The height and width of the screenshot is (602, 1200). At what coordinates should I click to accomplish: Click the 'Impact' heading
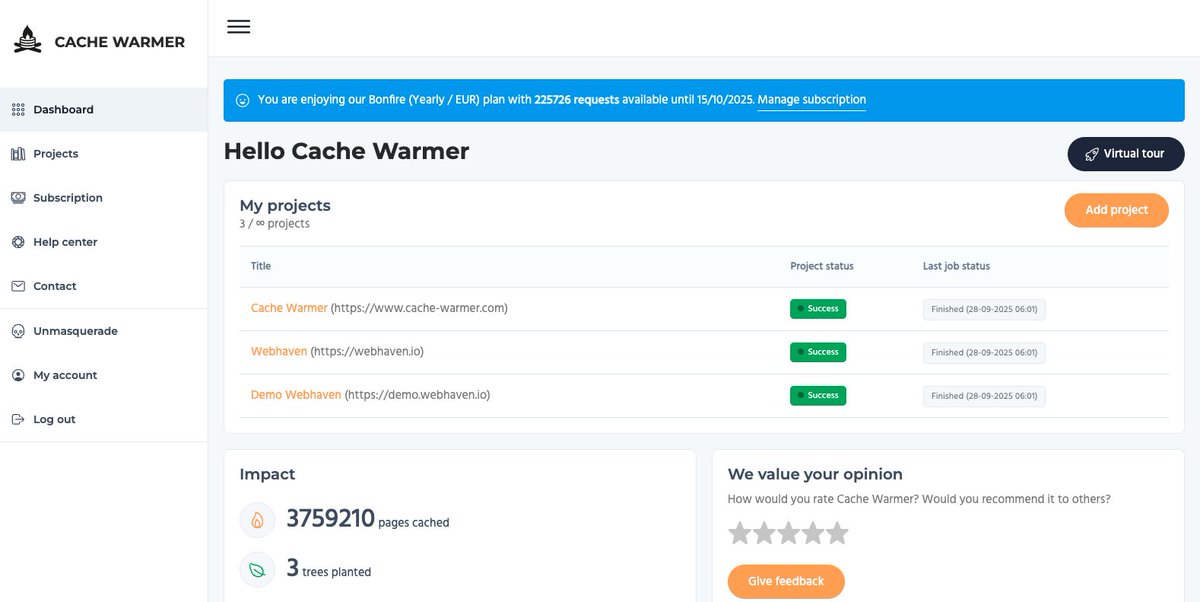(x=268, y=474)
